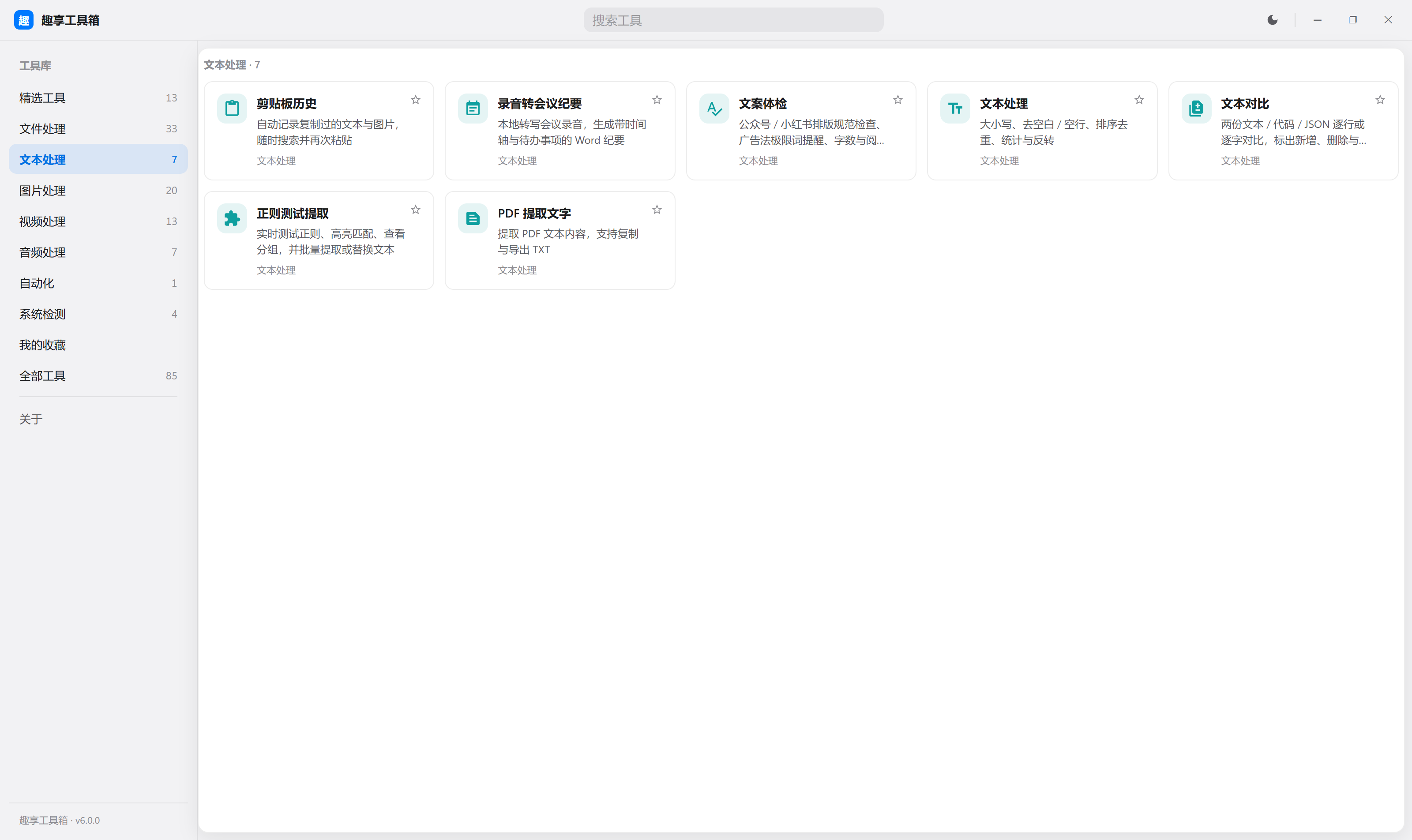
Task: Click the calendar icon of 录音转会议纪要
Action: click(473, 108)
